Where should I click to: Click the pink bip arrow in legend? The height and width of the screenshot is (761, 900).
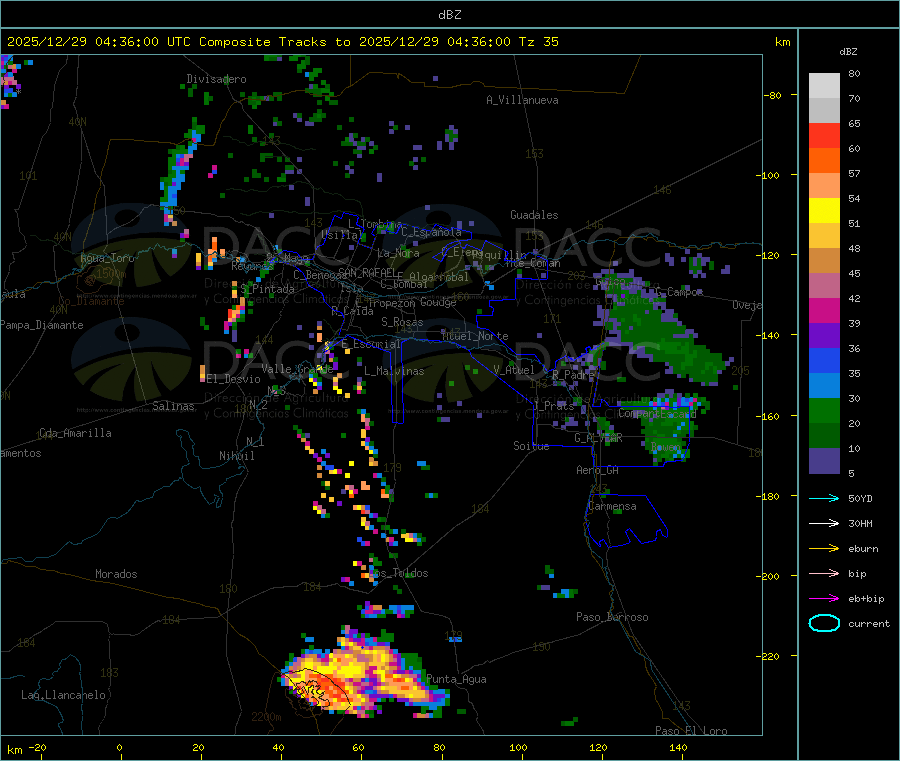coord(824,573)
